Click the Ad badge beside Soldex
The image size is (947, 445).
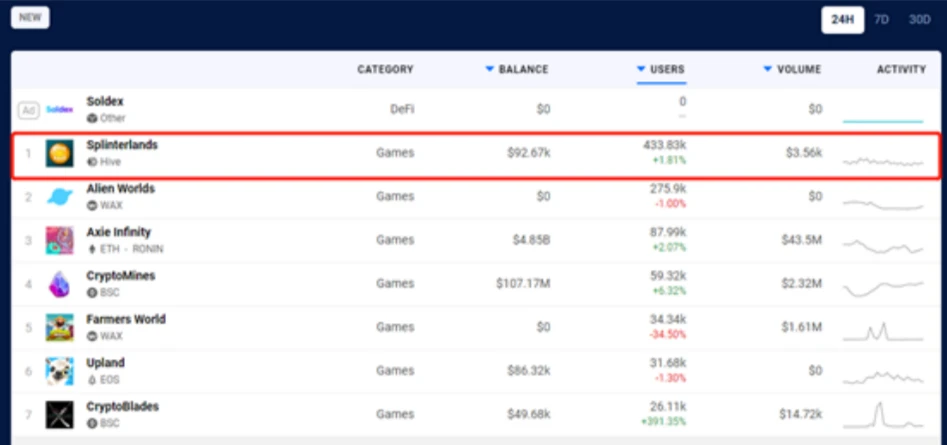point(28,110)
